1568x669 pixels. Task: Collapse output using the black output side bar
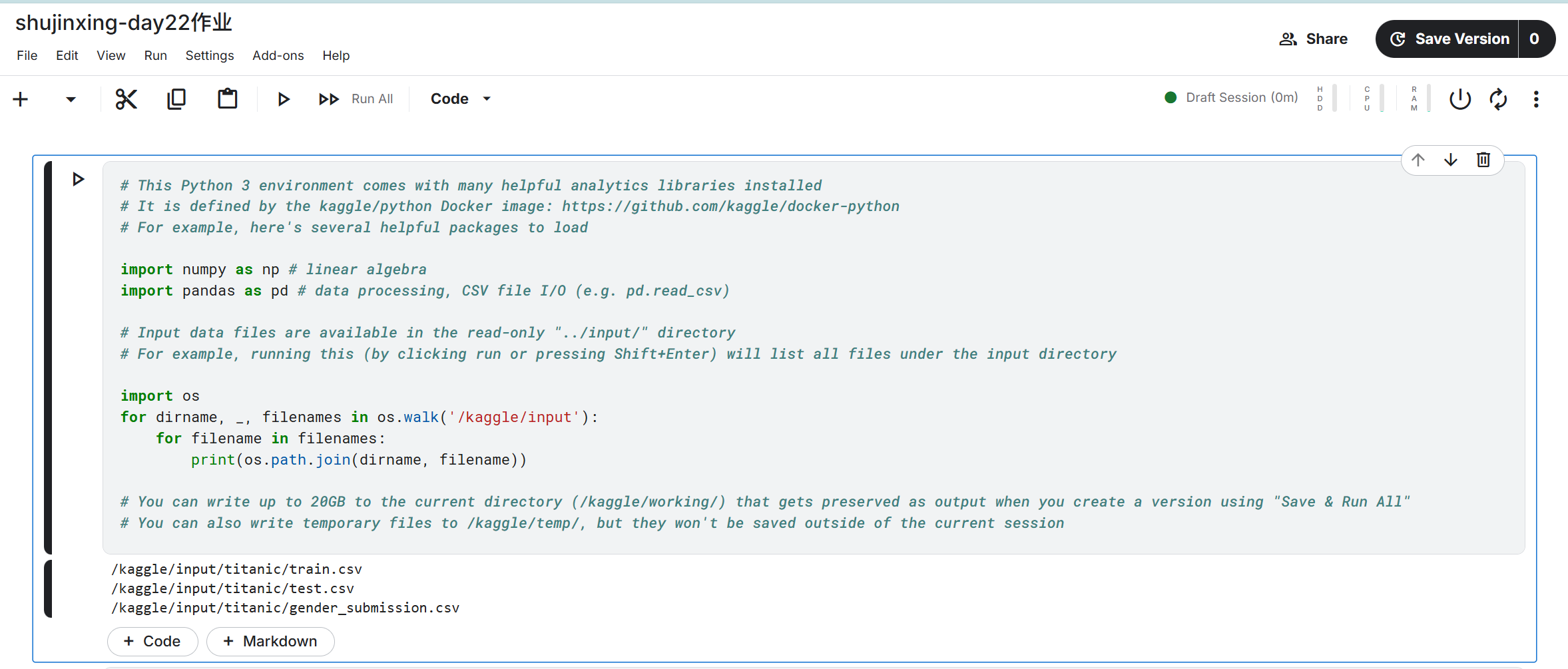click(x=48, y=589)
